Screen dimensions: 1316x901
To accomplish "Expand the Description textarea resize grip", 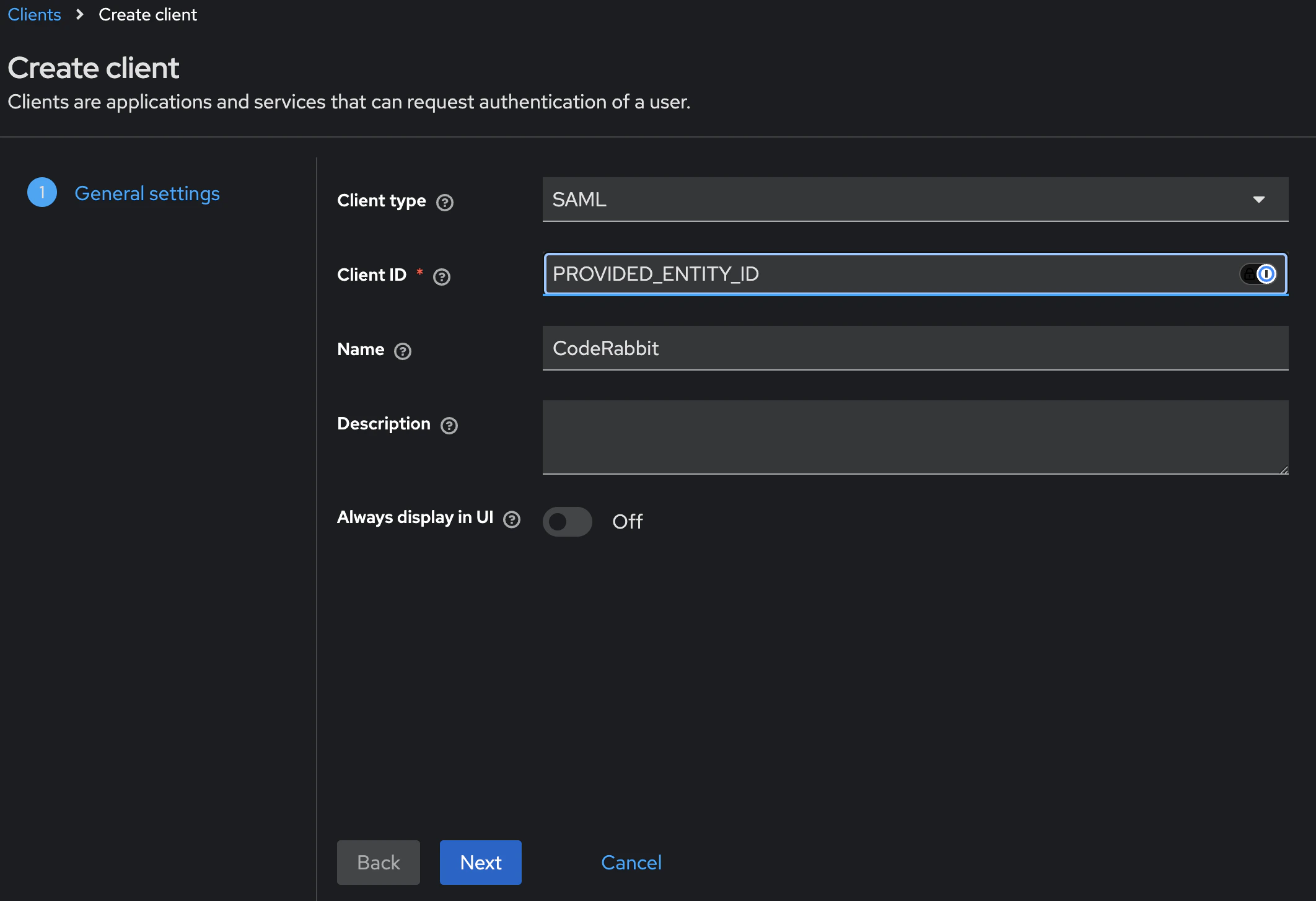I will pos(1284,470).
